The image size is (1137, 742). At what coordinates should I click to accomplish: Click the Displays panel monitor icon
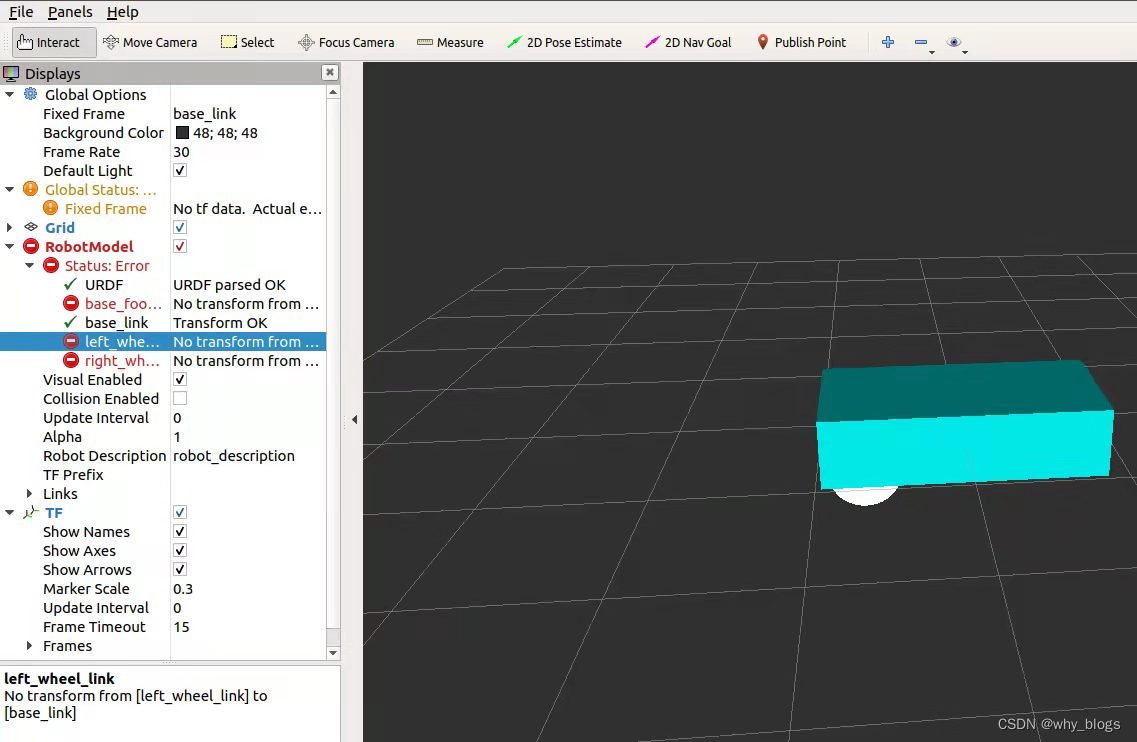[x=11, y=73]
